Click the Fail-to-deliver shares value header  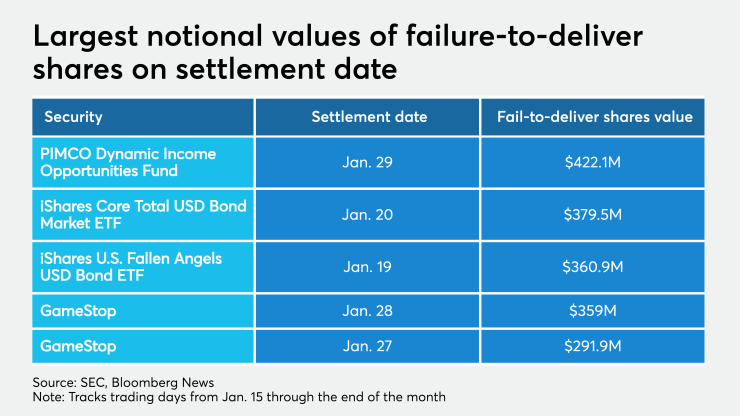pos(594,117)
